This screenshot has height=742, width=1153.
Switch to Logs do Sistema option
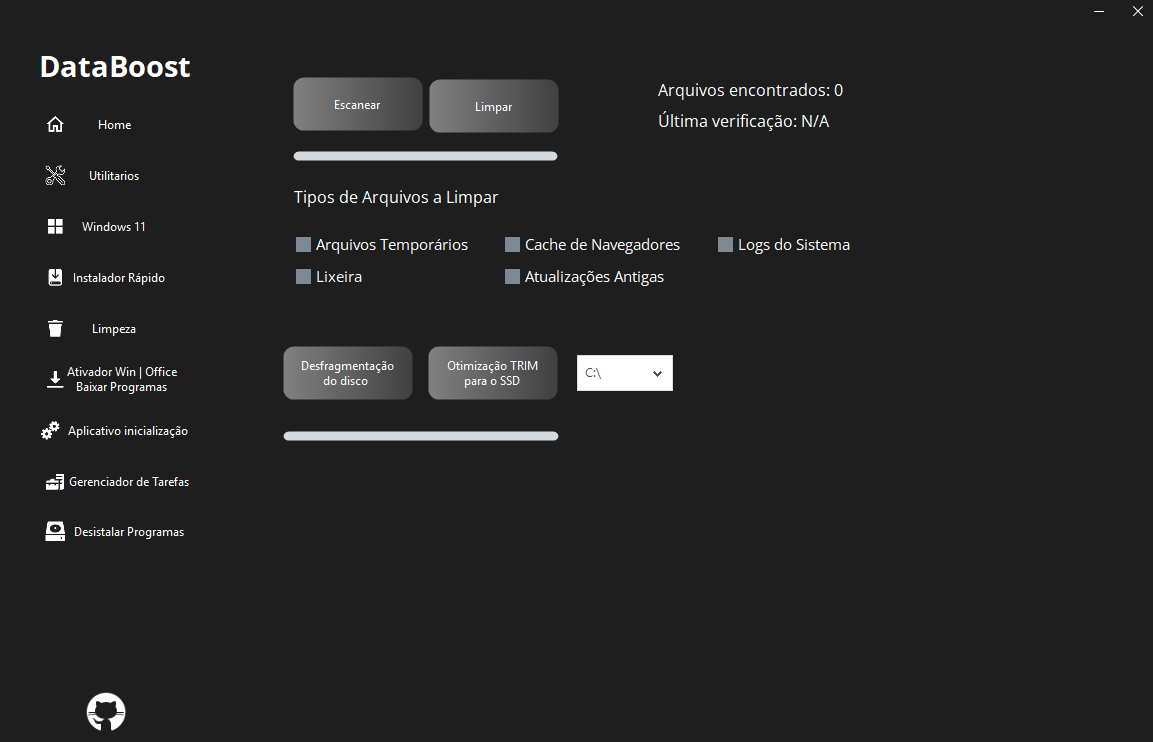pos(724,243)
